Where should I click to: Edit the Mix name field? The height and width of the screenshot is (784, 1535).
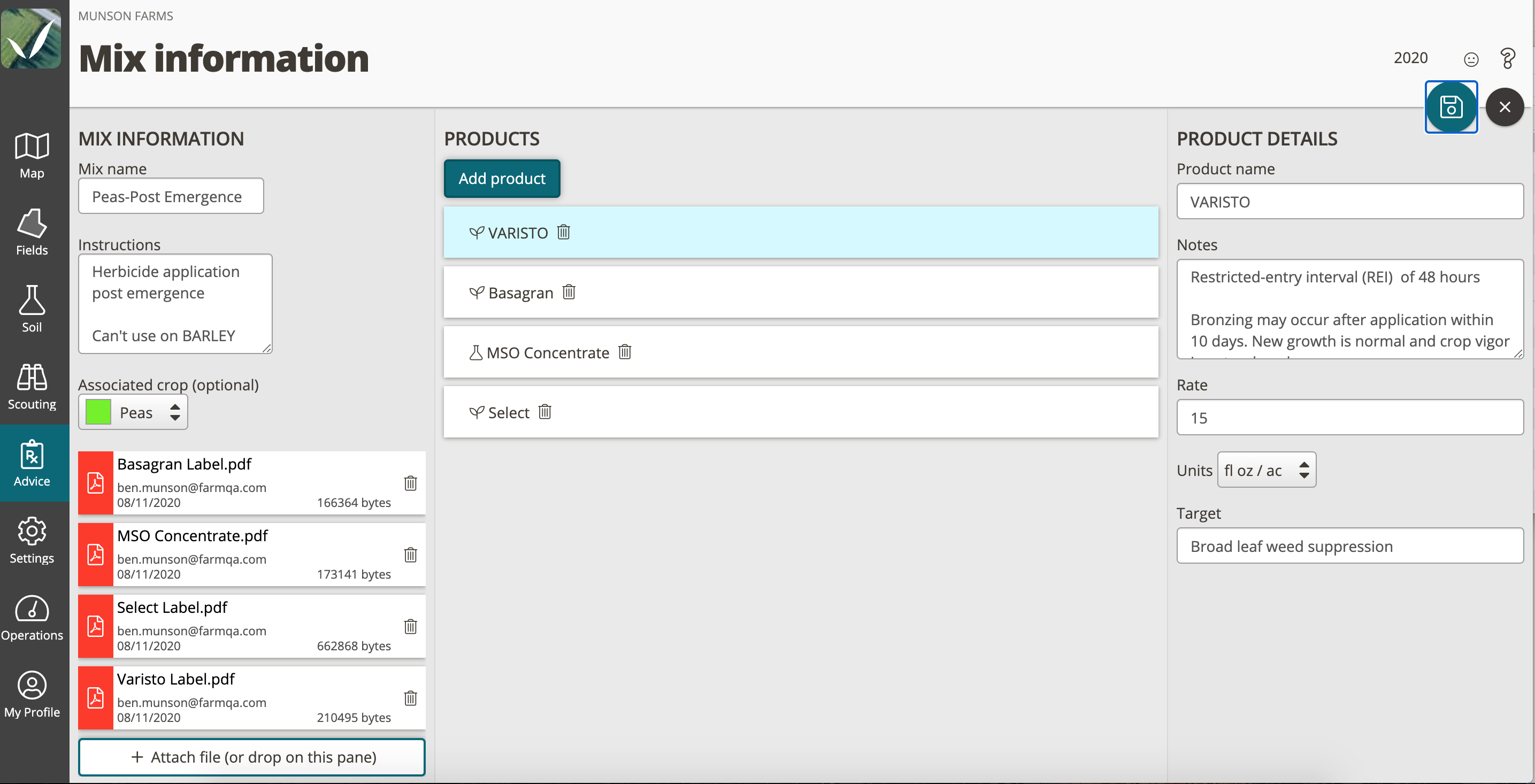tap(171, 196)
